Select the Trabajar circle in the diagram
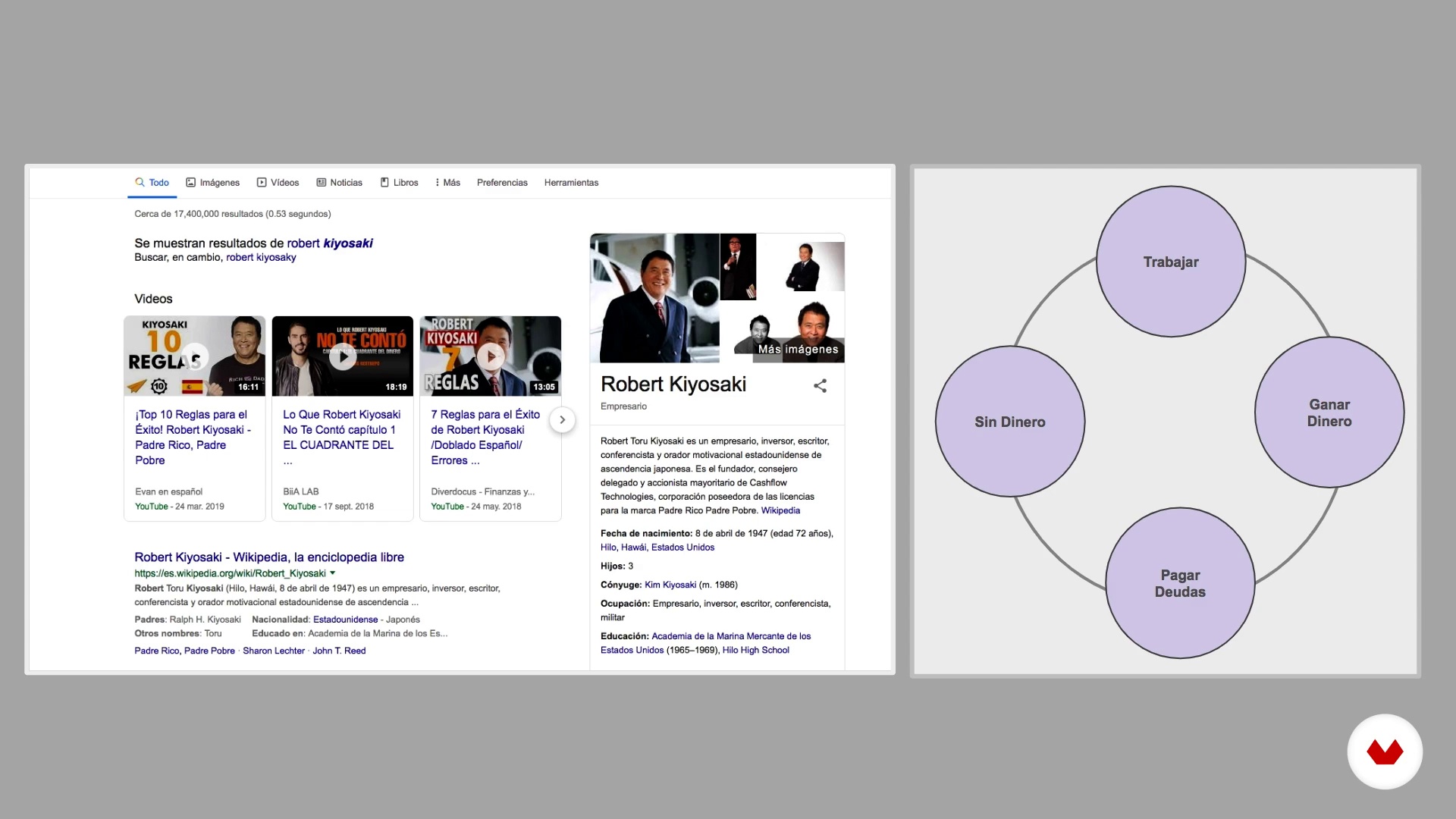 pos(1171,262)
